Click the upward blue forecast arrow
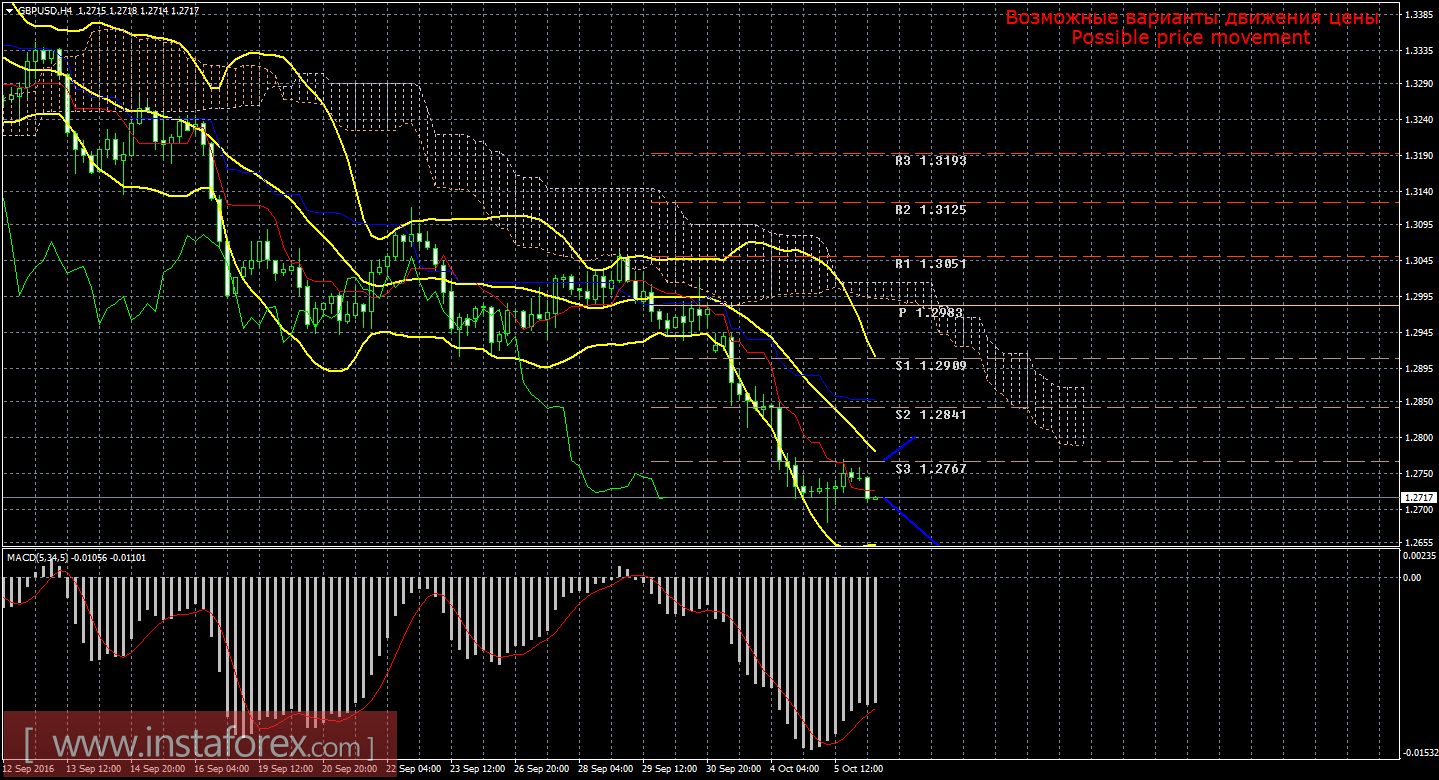1439x780 pixels. tap(899, 448)
